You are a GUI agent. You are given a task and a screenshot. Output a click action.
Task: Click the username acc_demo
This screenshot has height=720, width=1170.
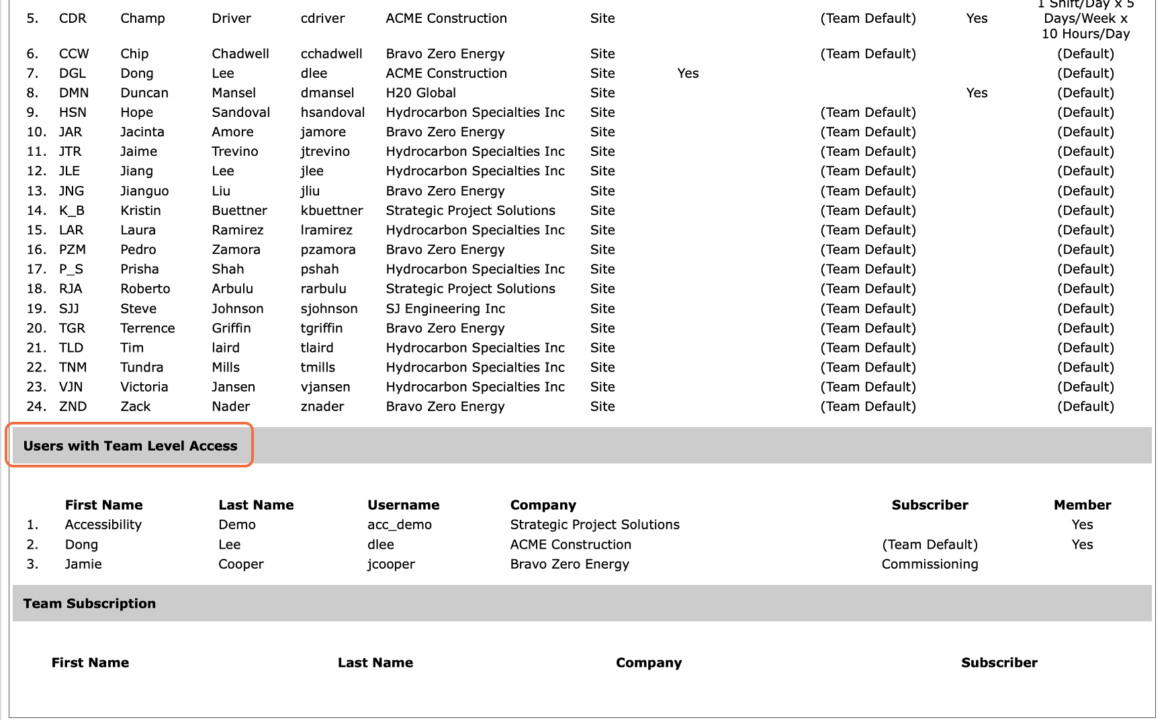click(x=399, y=525)
